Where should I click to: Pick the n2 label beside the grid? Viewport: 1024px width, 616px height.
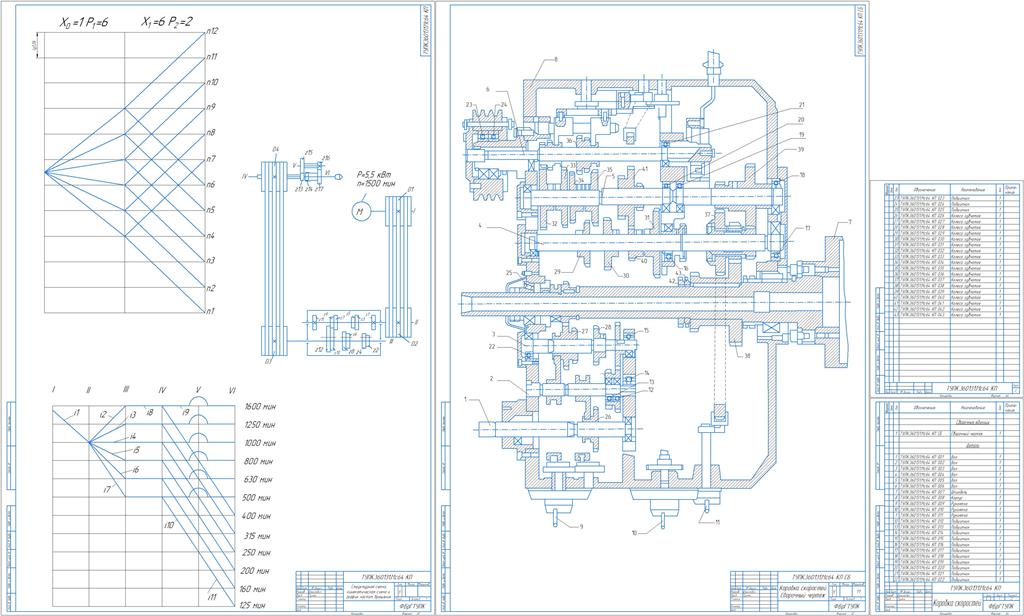211,287
